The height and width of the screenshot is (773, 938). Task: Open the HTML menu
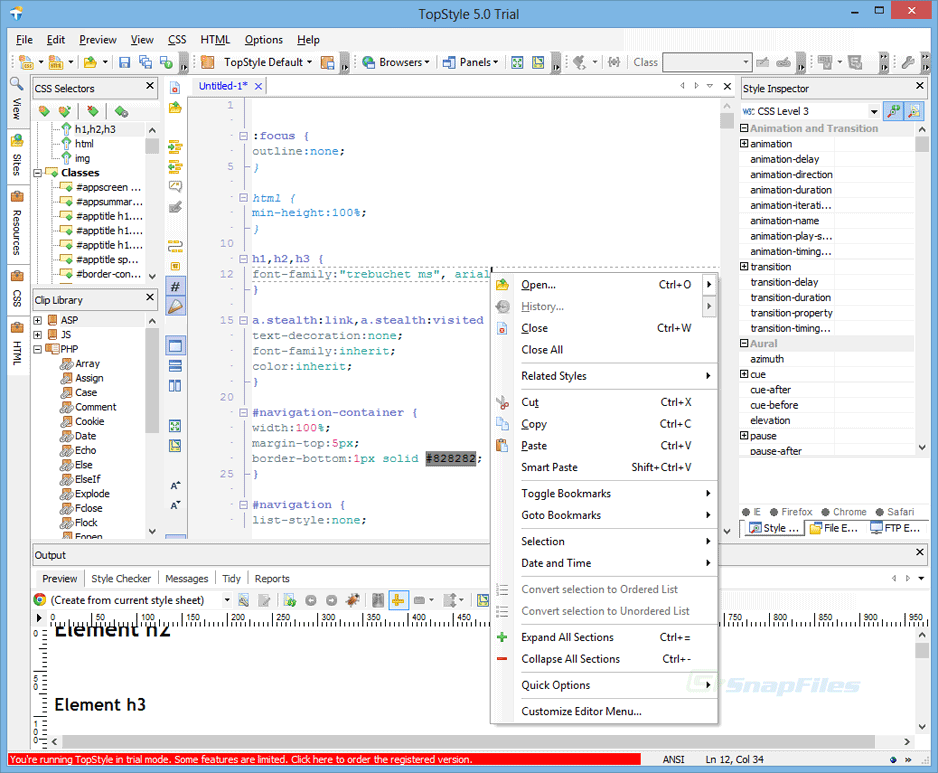tap(215, 39)
